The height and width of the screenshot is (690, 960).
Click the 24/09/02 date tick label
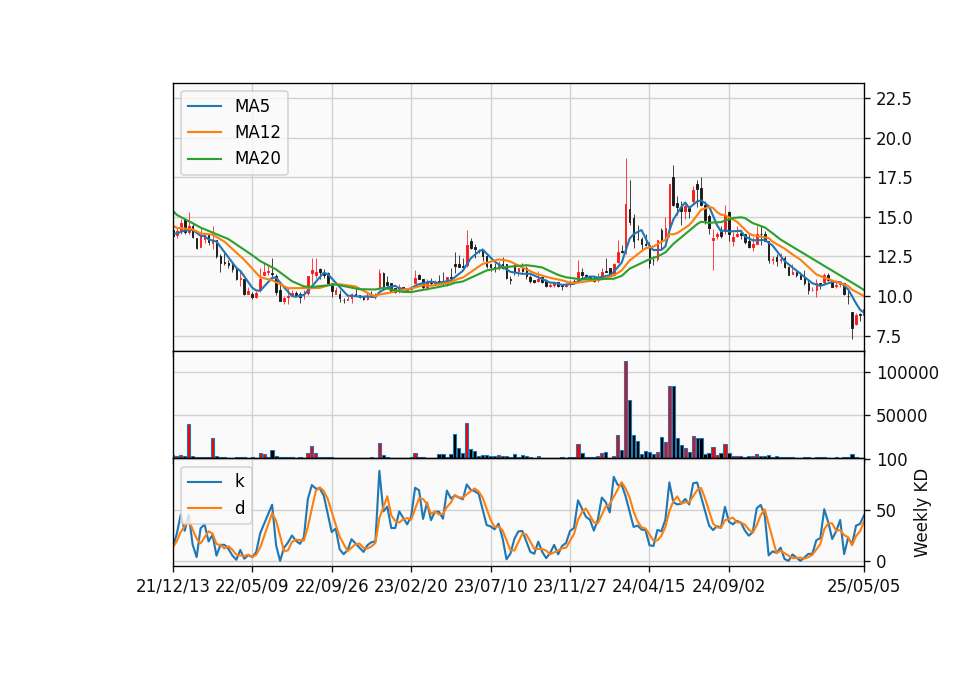[x=729, y=586]
